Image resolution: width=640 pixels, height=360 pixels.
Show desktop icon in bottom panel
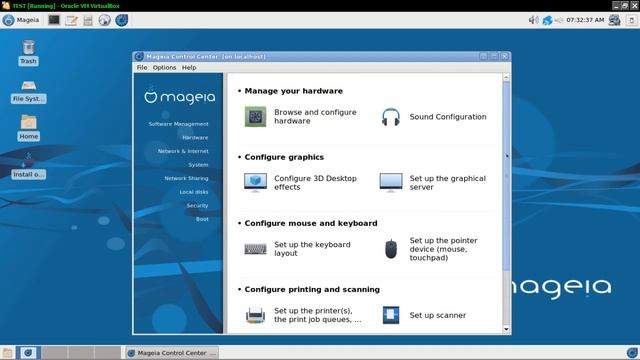coord(7,353)
